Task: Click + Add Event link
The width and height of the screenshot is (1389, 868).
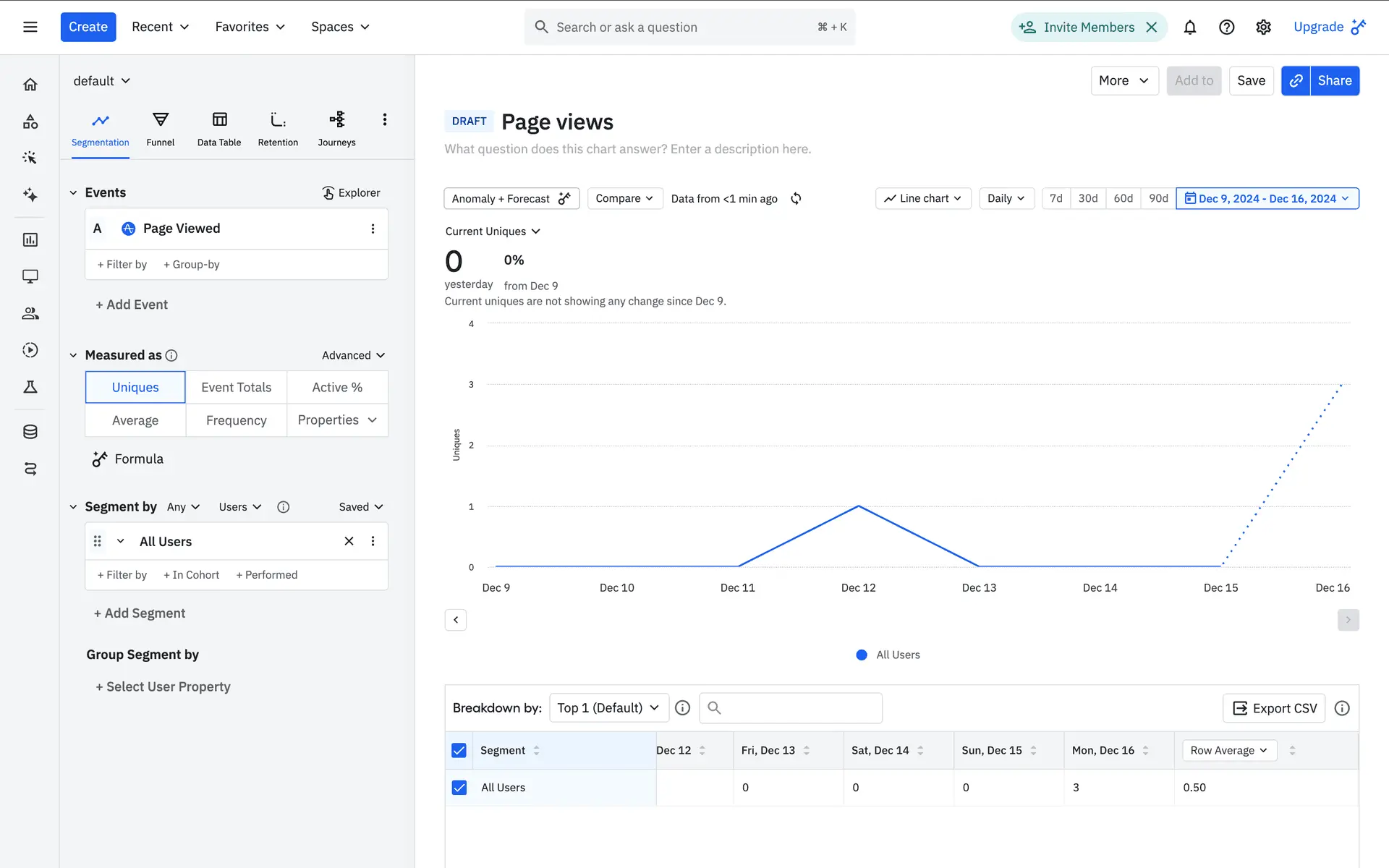Action: (x=132, y=305)
